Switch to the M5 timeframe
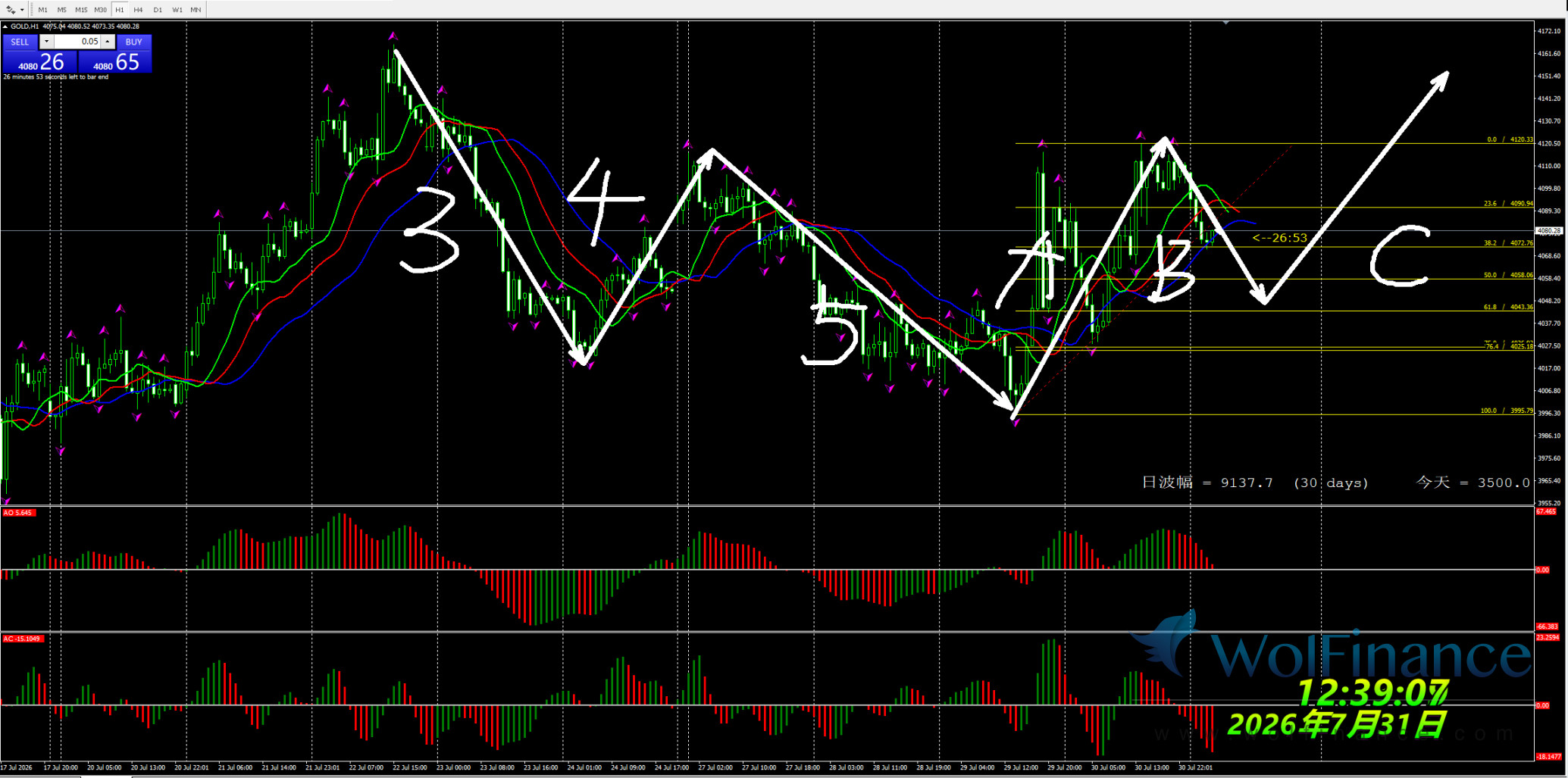The image size is (1568, 778). [61, 10]
